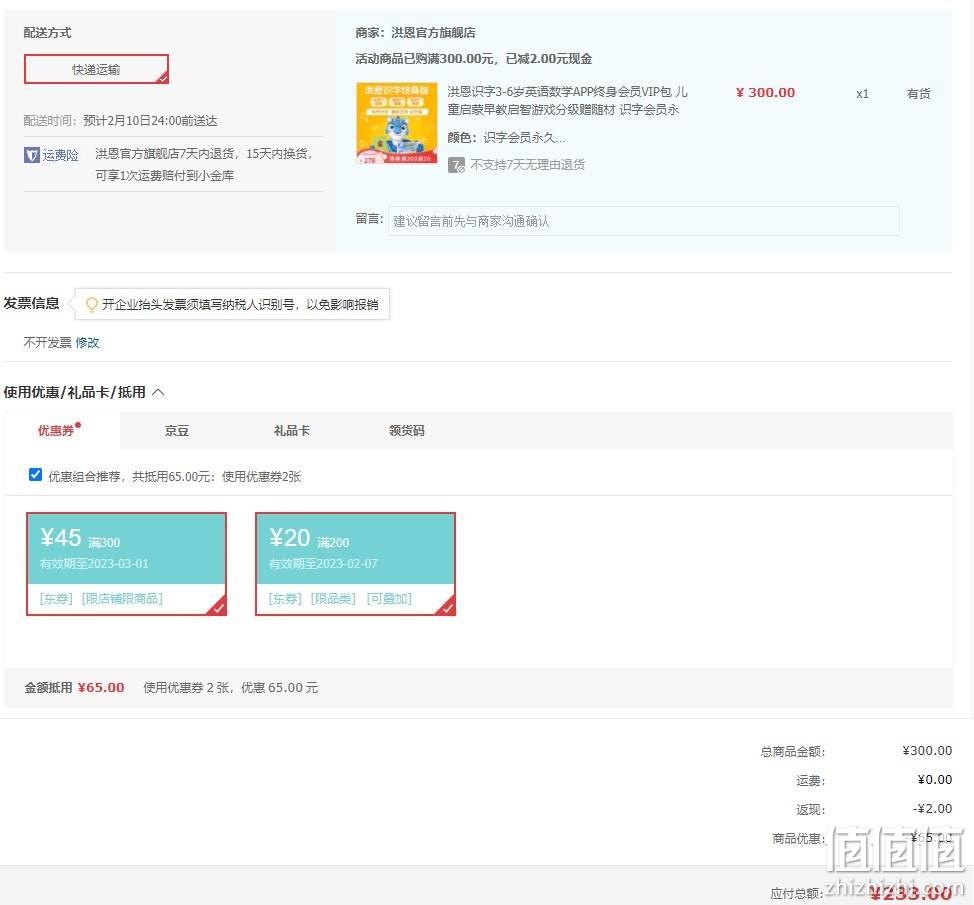Click the 金额抵用 ¥65.00 amount

[101, 688]
